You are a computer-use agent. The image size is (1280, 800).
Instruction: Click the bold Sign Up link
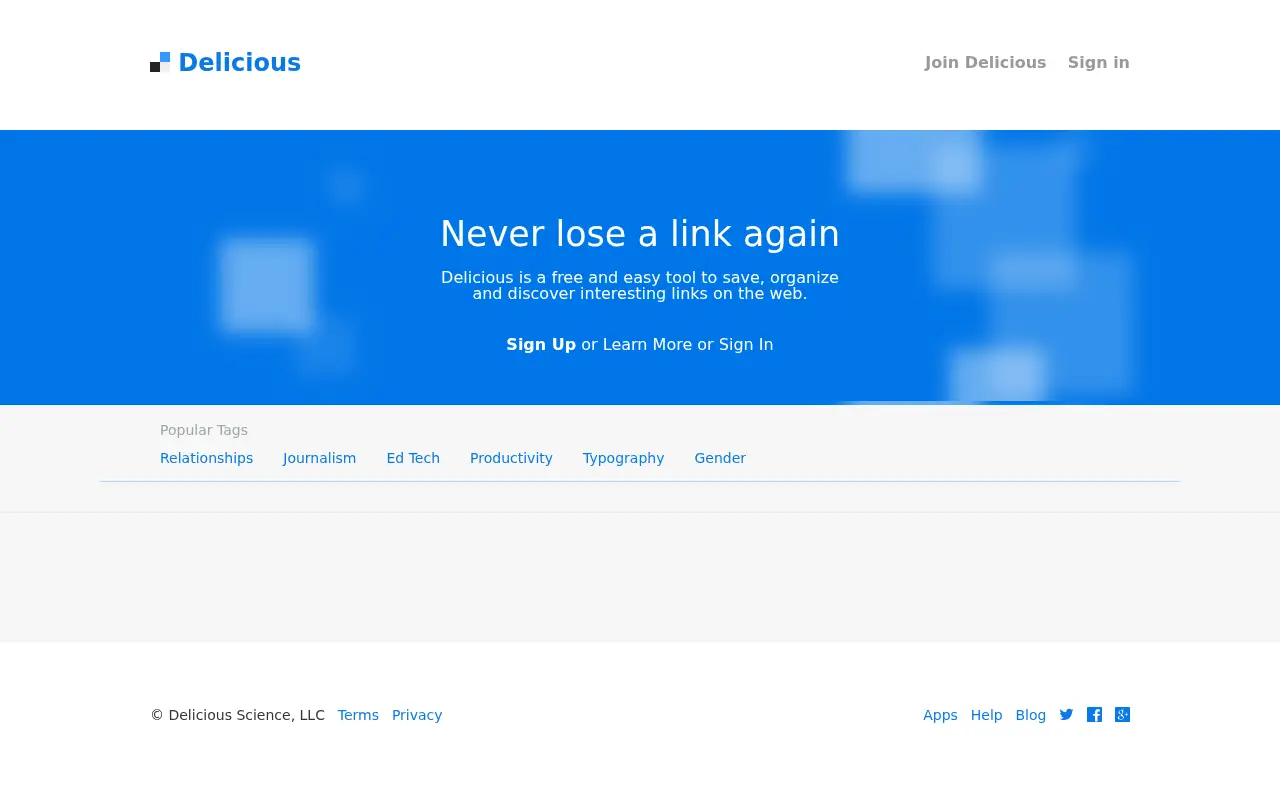pos(541,345)
